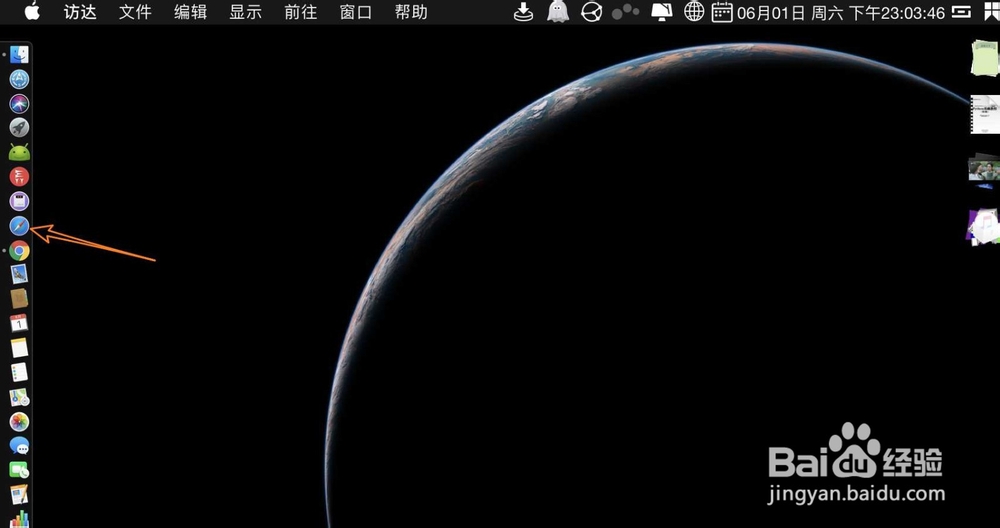Screen dimensions: 1000x528
Task: Click the three gray dots menu bar icon
Action: pyautogui.click(x=626, y=11)
